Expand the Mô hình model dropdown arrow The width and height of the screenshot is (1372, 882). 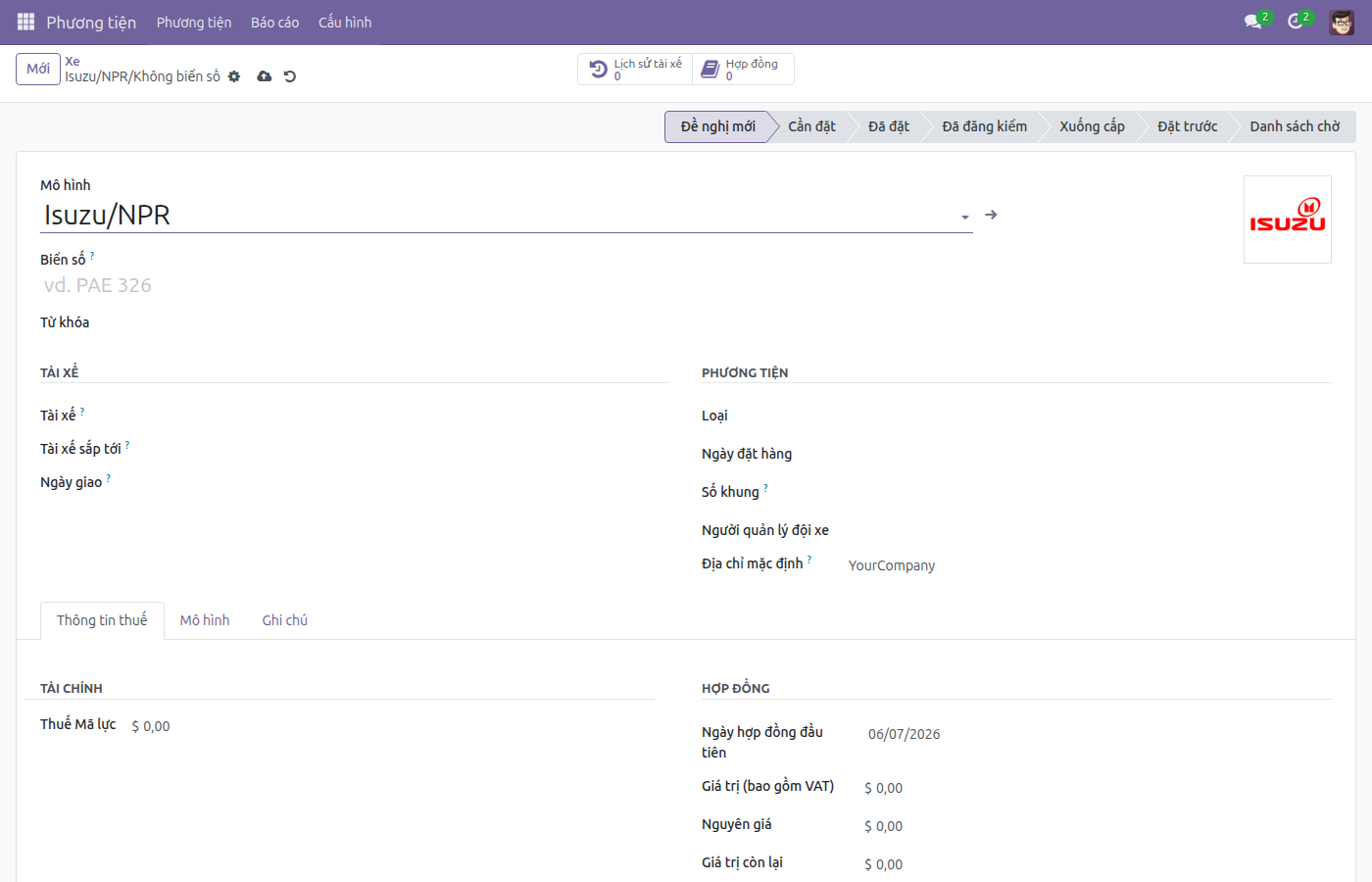[x=965, y=217]
